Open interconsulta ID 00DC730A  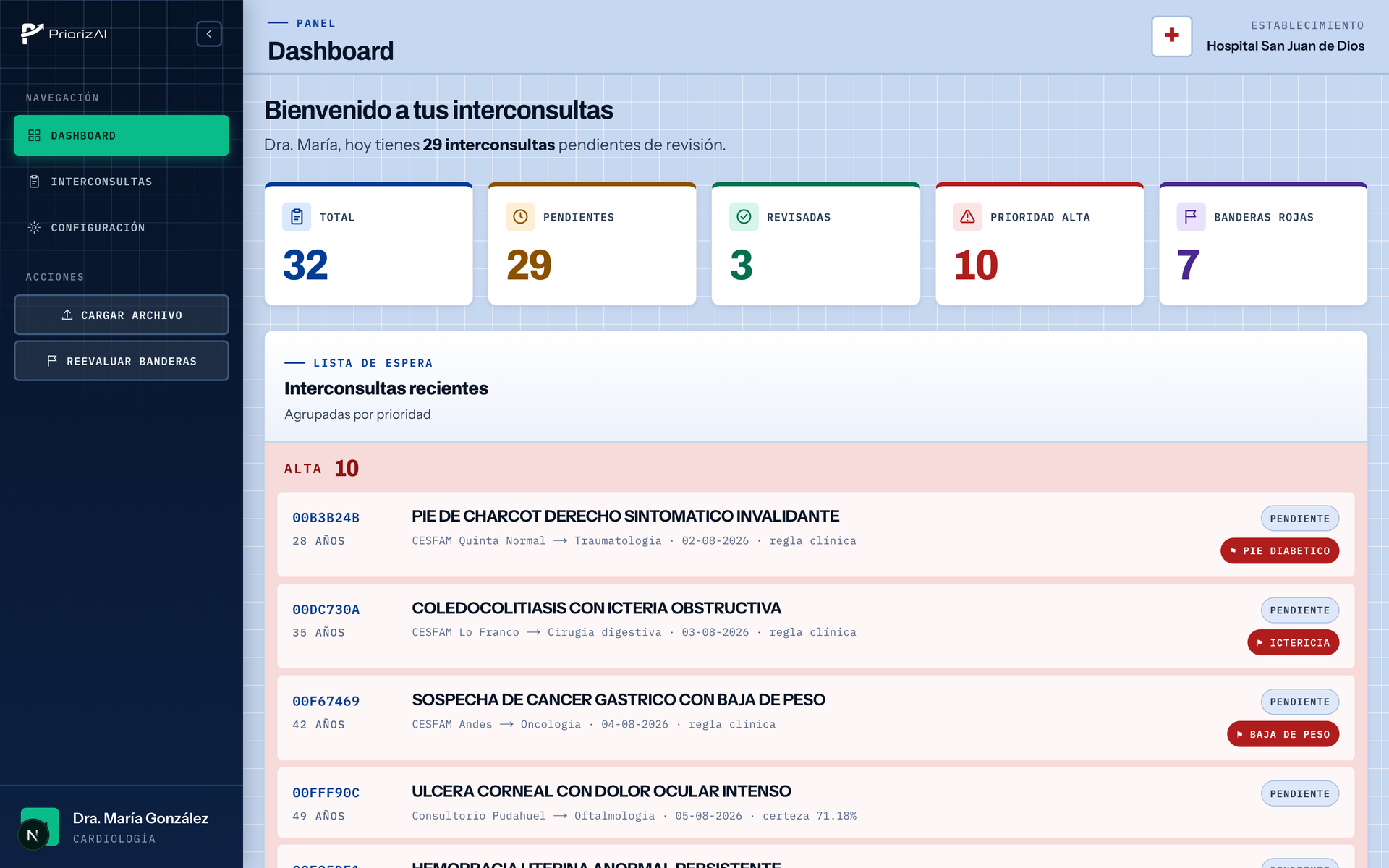click(x=326, y=610)
